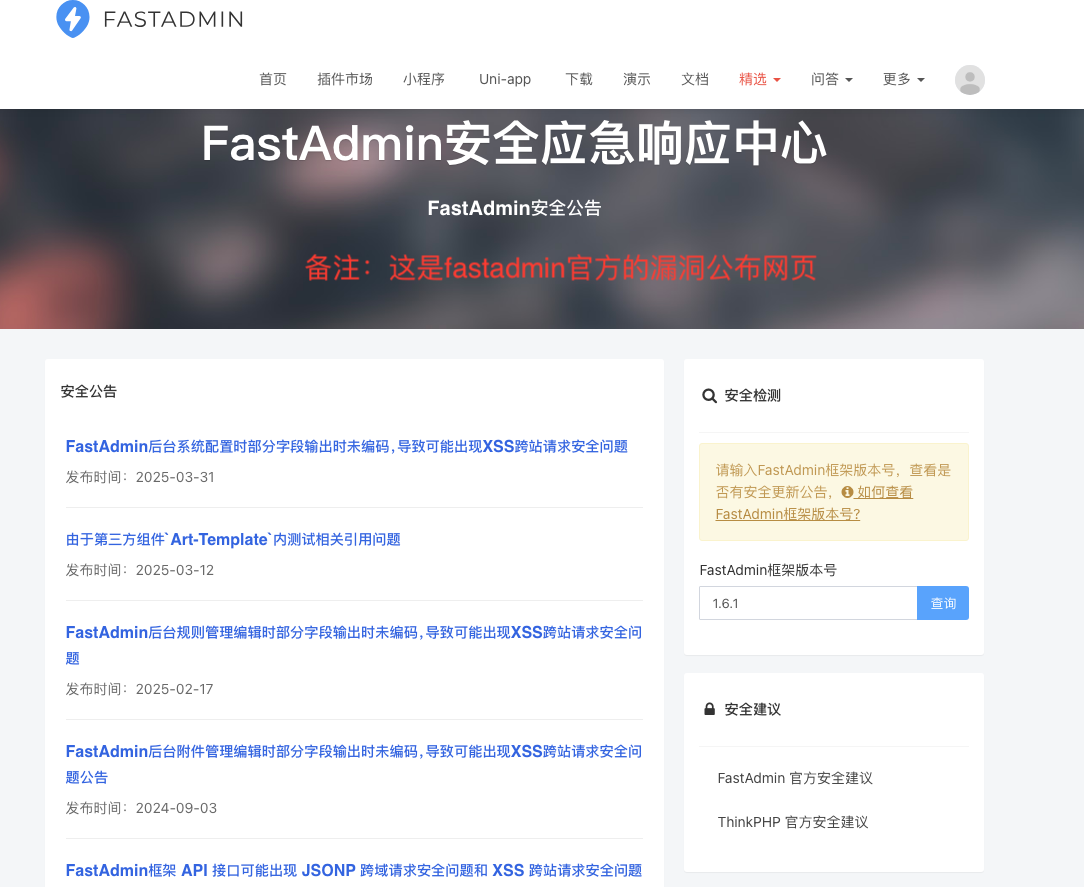The width and height of the screenshot is (1084, 887).
Task: Click the FastAdmin lightning bolt logo
Action: (73, 19)
